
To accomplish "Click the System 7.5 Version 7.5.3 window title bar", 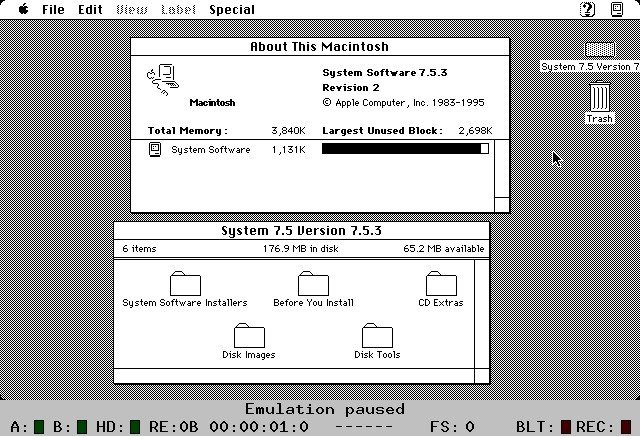I will tap(302, 231).
